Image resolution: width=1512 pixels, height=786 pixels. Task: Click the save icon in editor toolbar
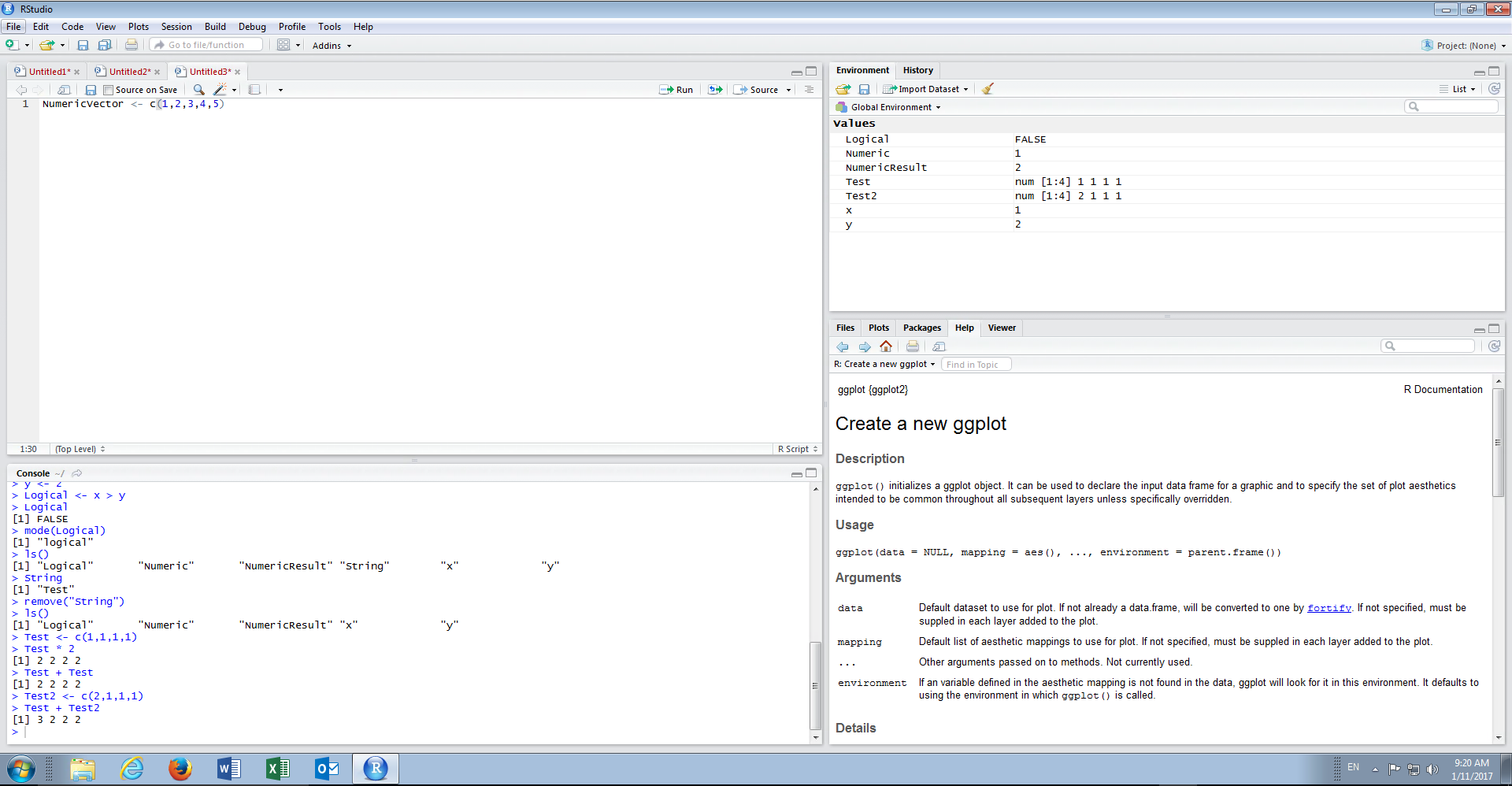point(91,90)
